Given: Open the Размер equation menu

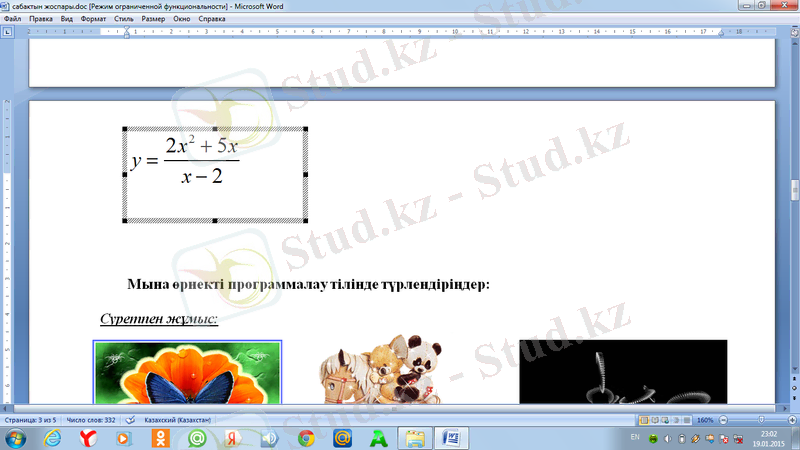Looking at the screenshot, I should [155, 18].
